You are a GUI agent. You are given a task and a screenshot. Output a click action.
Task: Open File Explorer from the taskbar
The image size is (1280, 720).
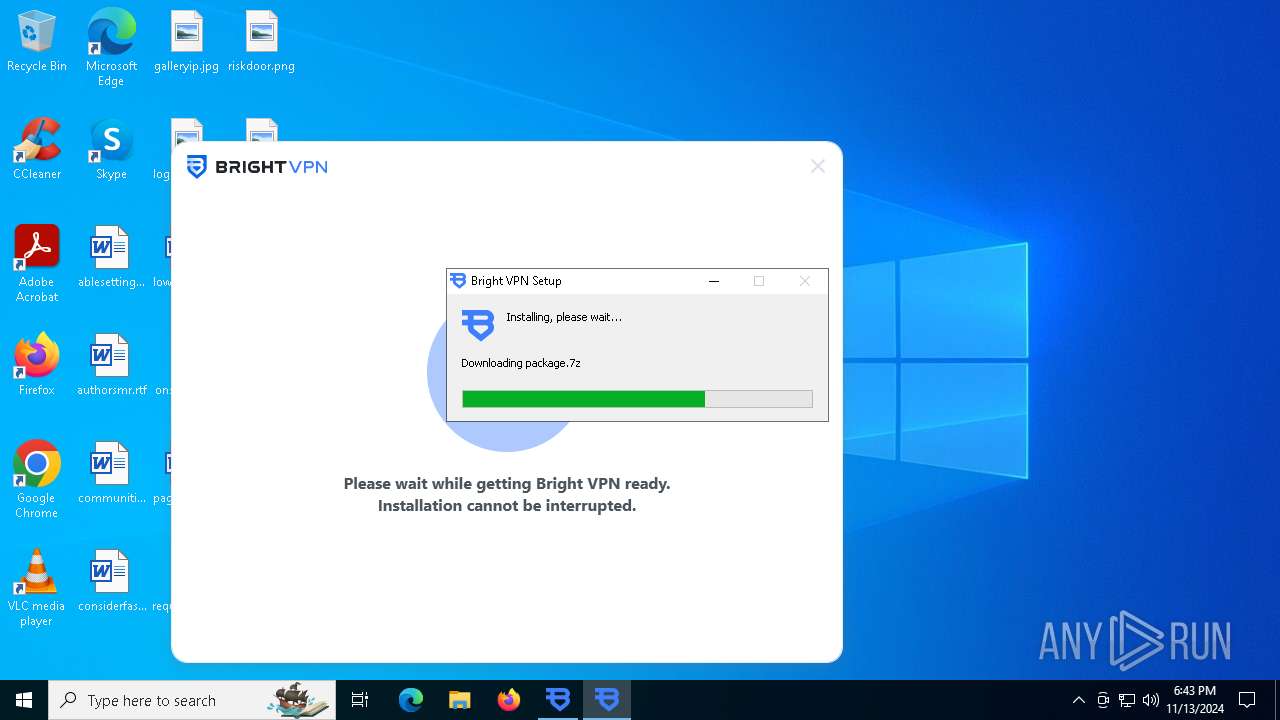pyautogui.click(x=459, y=700)
